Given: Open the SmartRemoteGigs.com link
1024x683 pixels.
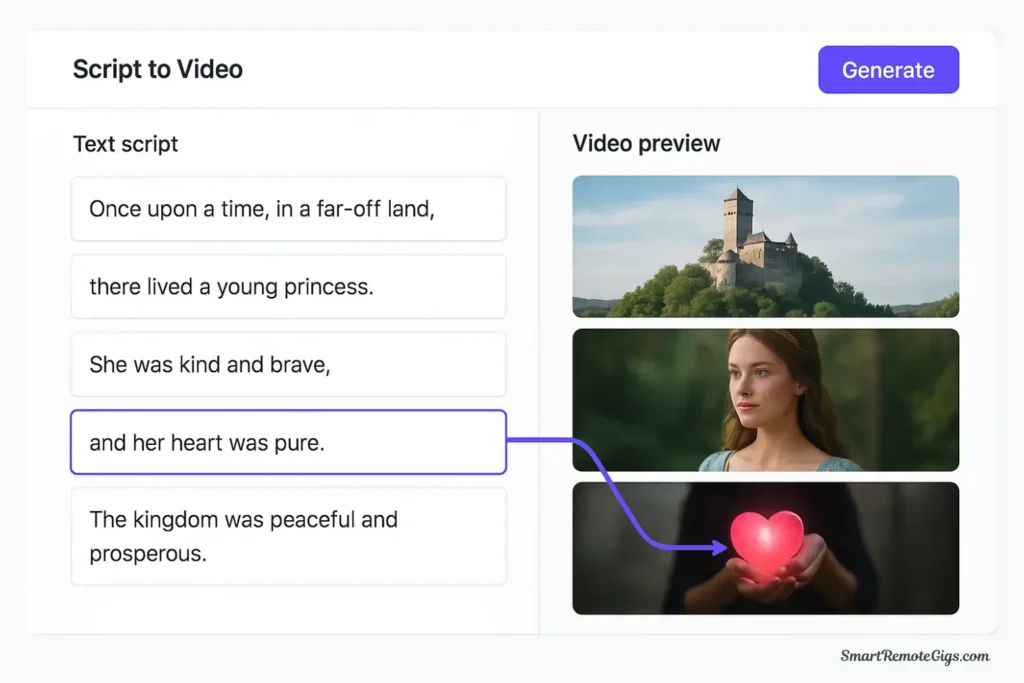Looking at the screenshot, I should 913,656.
